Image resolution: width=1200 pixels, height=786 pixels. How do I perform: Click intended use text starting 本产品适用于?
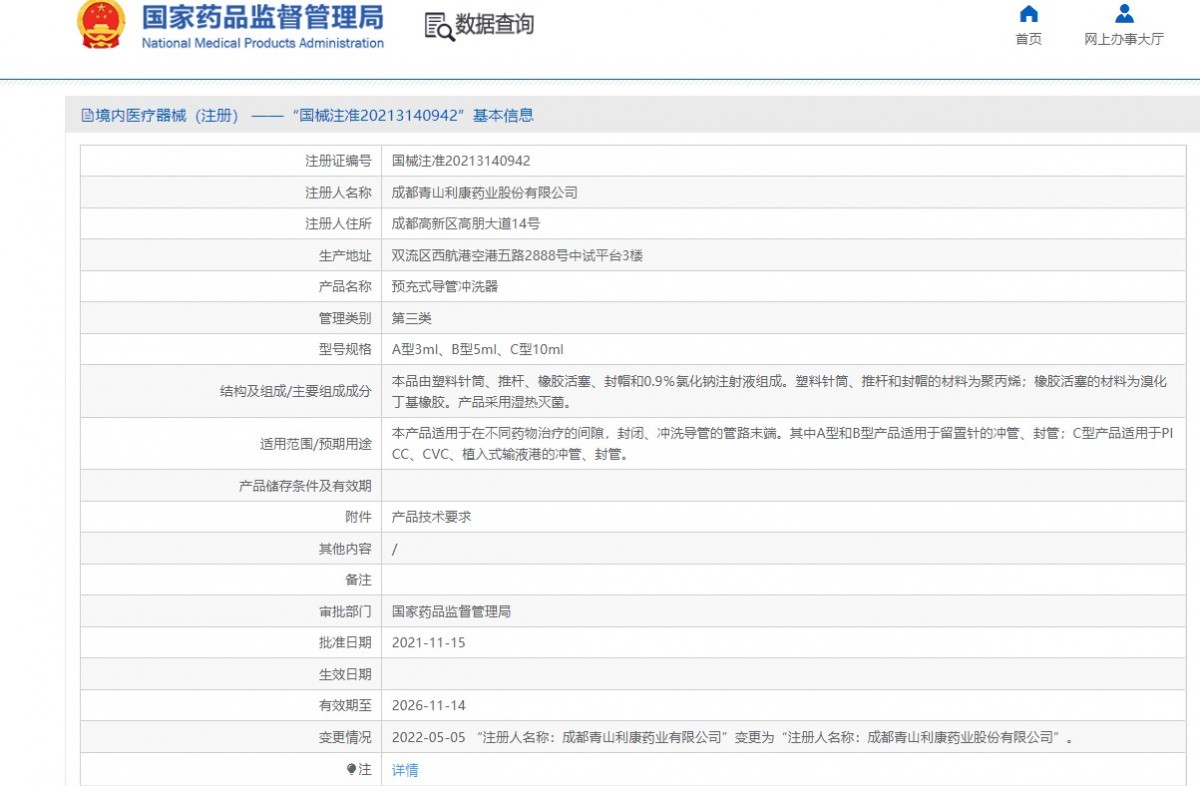[782, 444]
